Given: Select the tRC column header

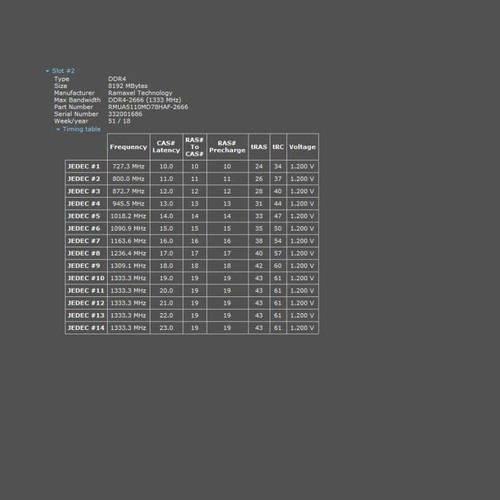Looking at the screenshot, I should click(x=278, y=147).
